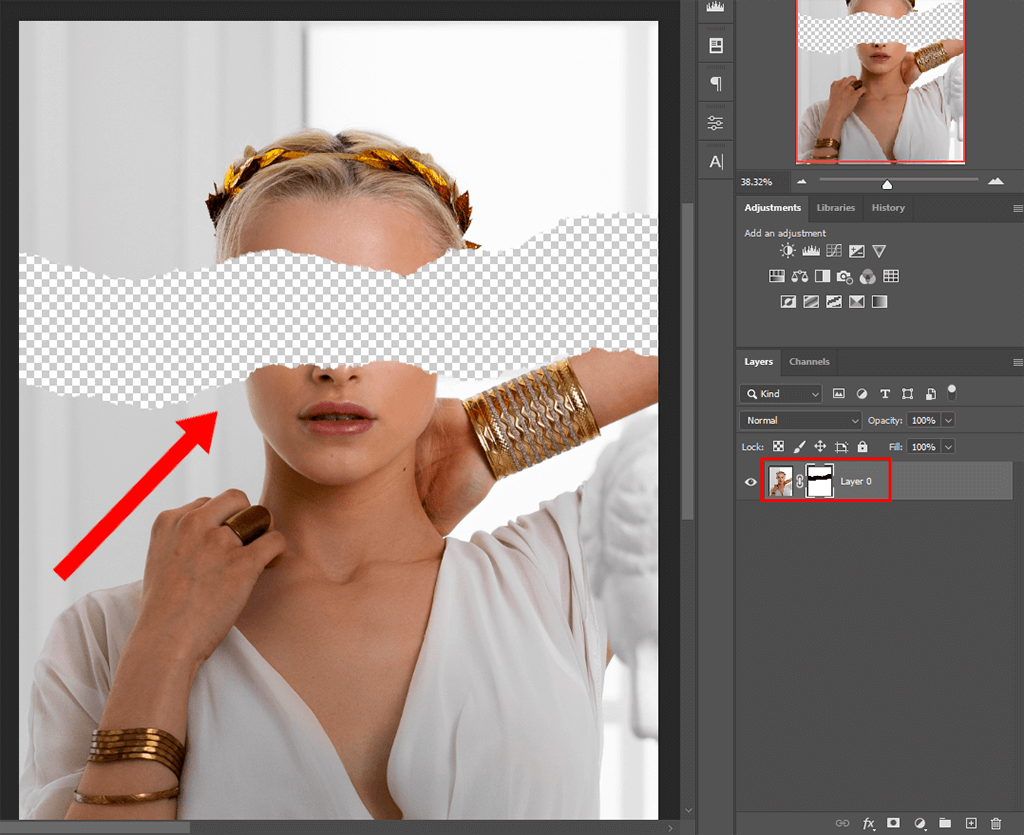Create a new layer group
This screenshot has height=835, width=1024.
pos(945,823)
